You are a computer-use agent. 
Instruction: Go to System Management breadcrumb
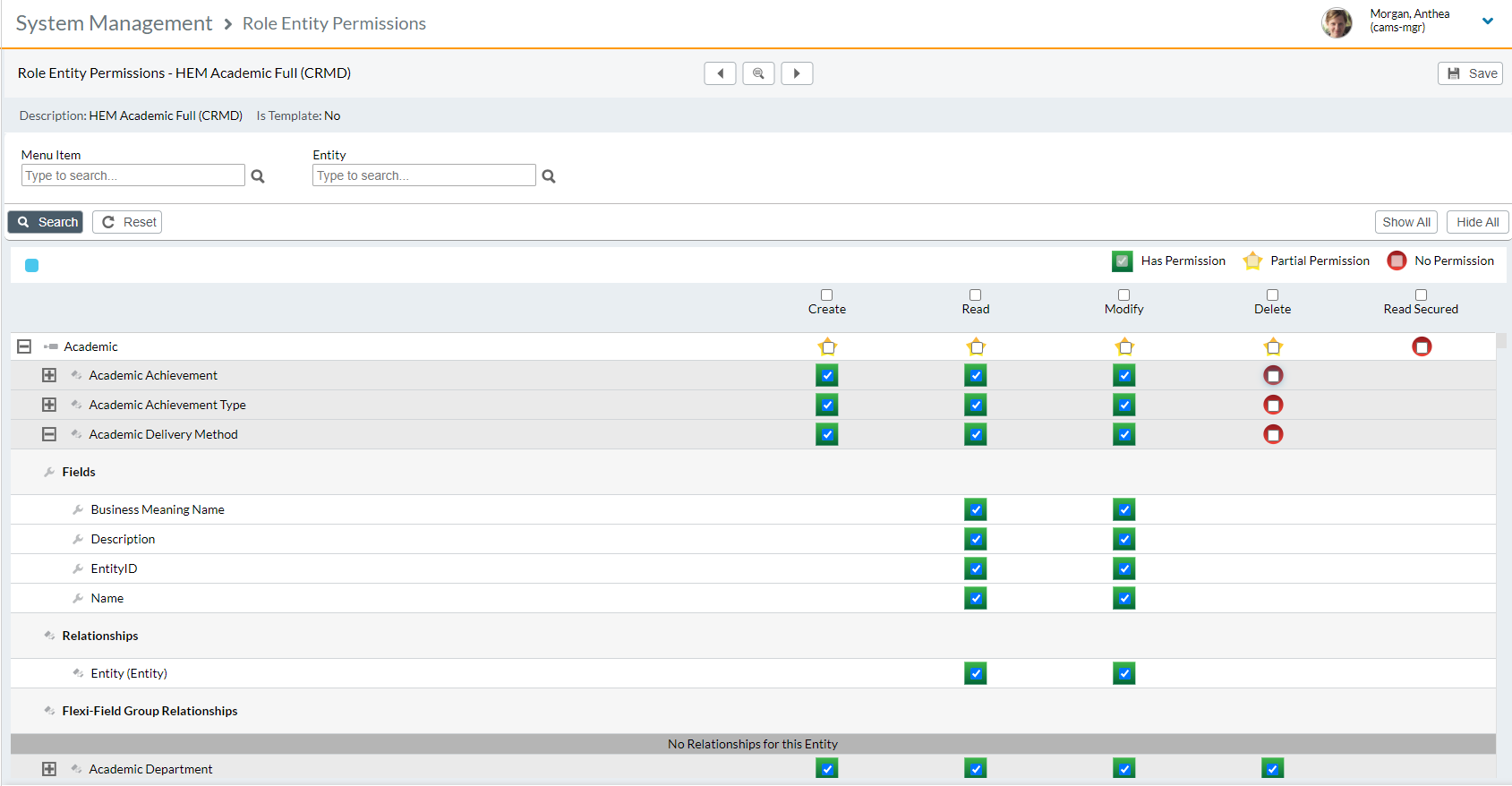[x=114, y=23]
